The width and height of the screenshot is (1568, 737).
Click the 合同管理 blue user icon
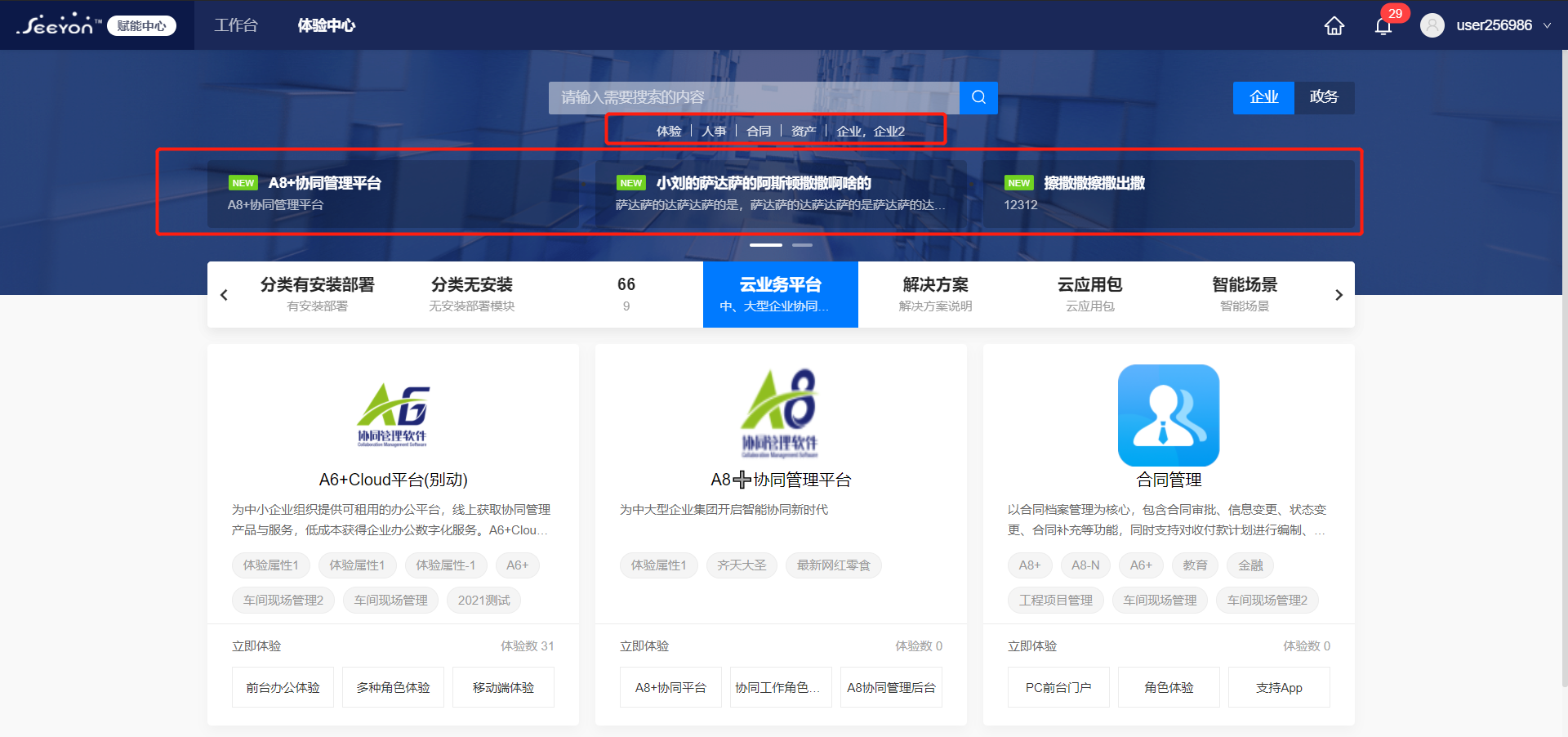tap(1169, 415)
